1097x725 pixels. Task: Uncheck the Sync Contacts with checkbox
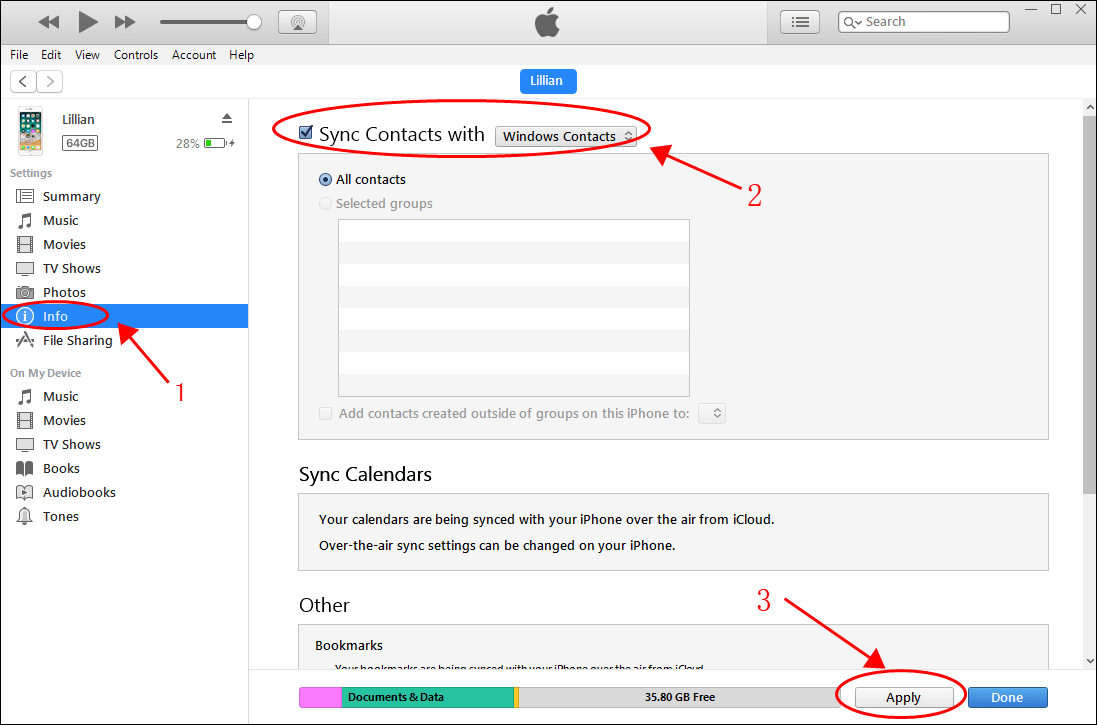coord(307,133)
